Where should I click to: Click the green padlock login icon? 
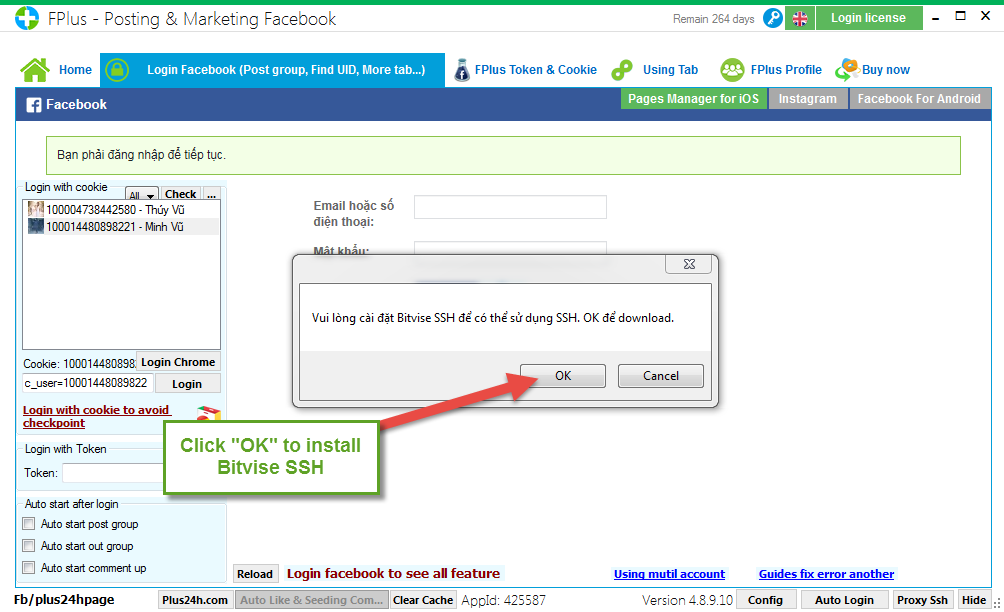point(117,70)
